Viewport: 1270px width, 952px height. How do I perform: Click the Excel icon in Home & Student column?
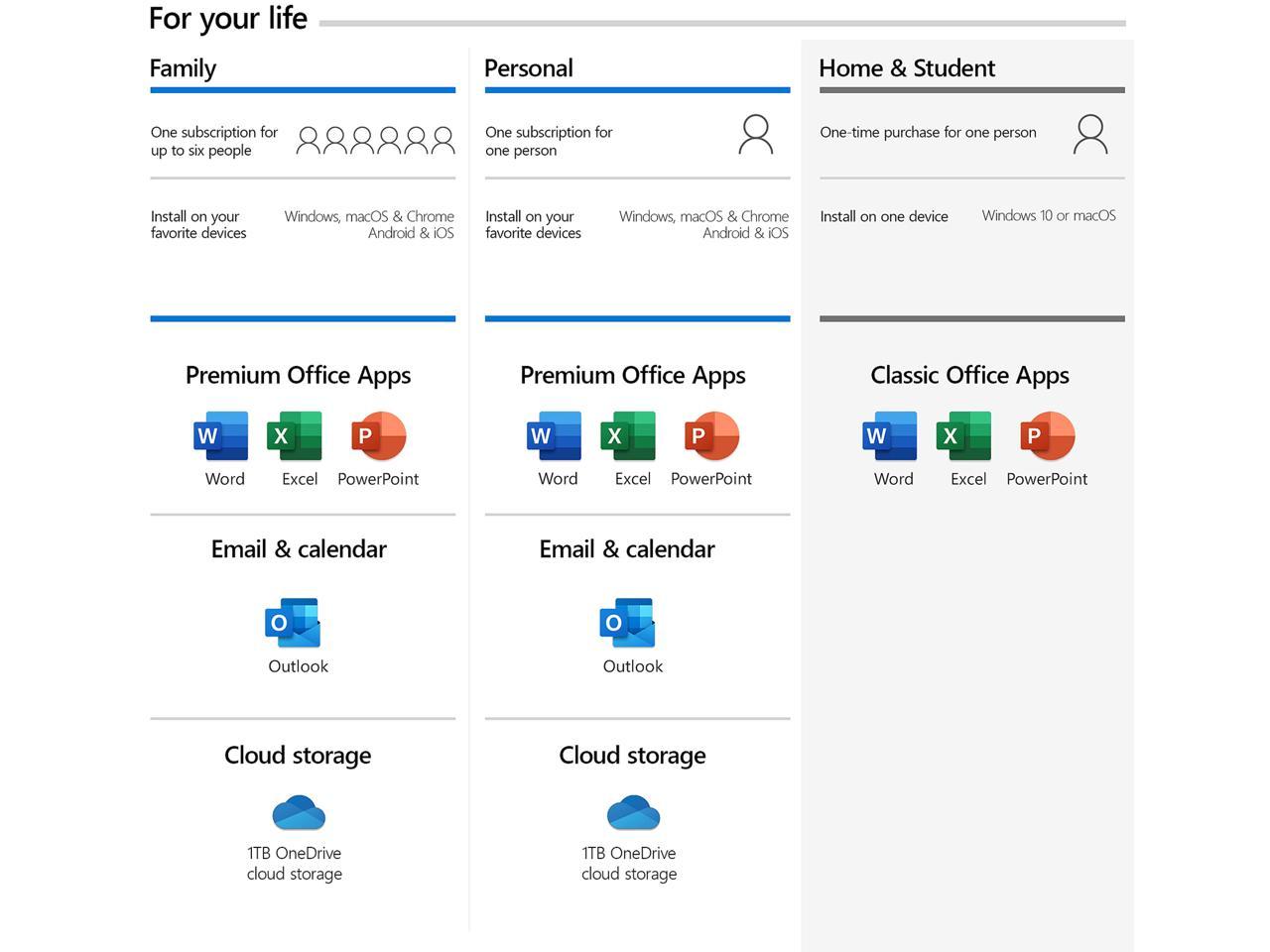click(x=967, y=434)
